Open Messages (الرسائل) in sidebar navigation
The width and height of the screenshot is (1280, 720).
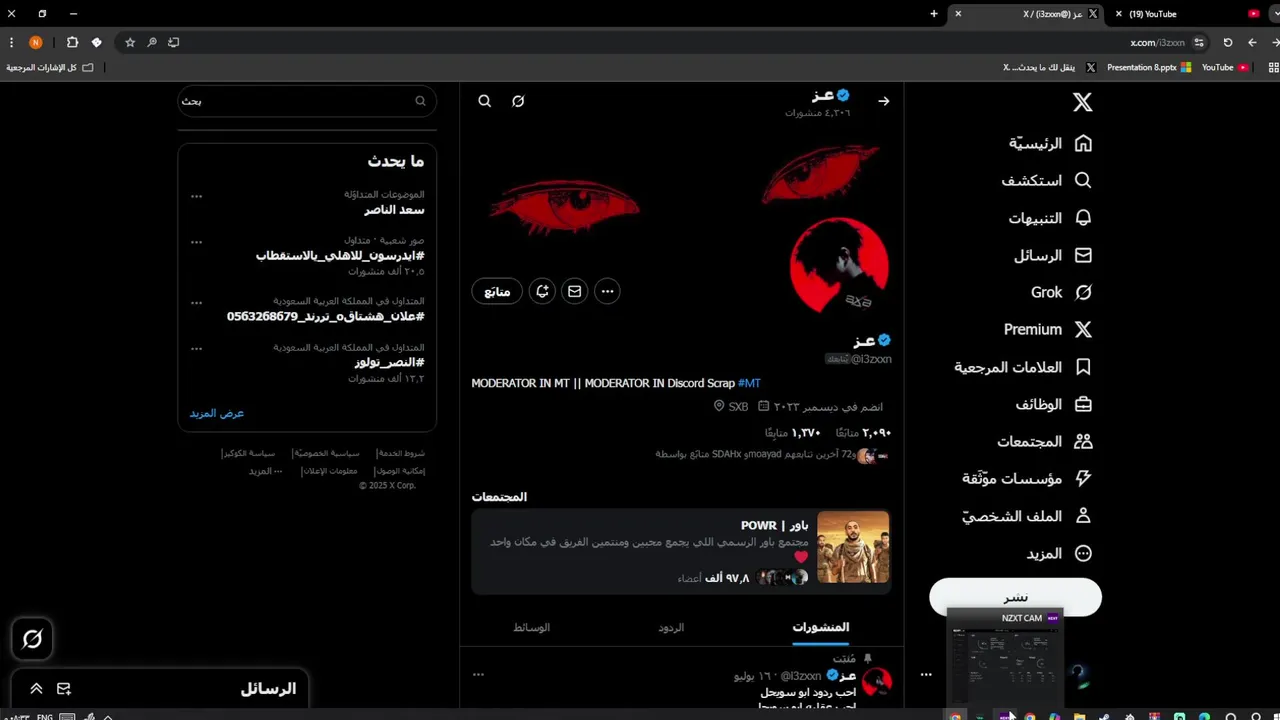(1053, 255)
